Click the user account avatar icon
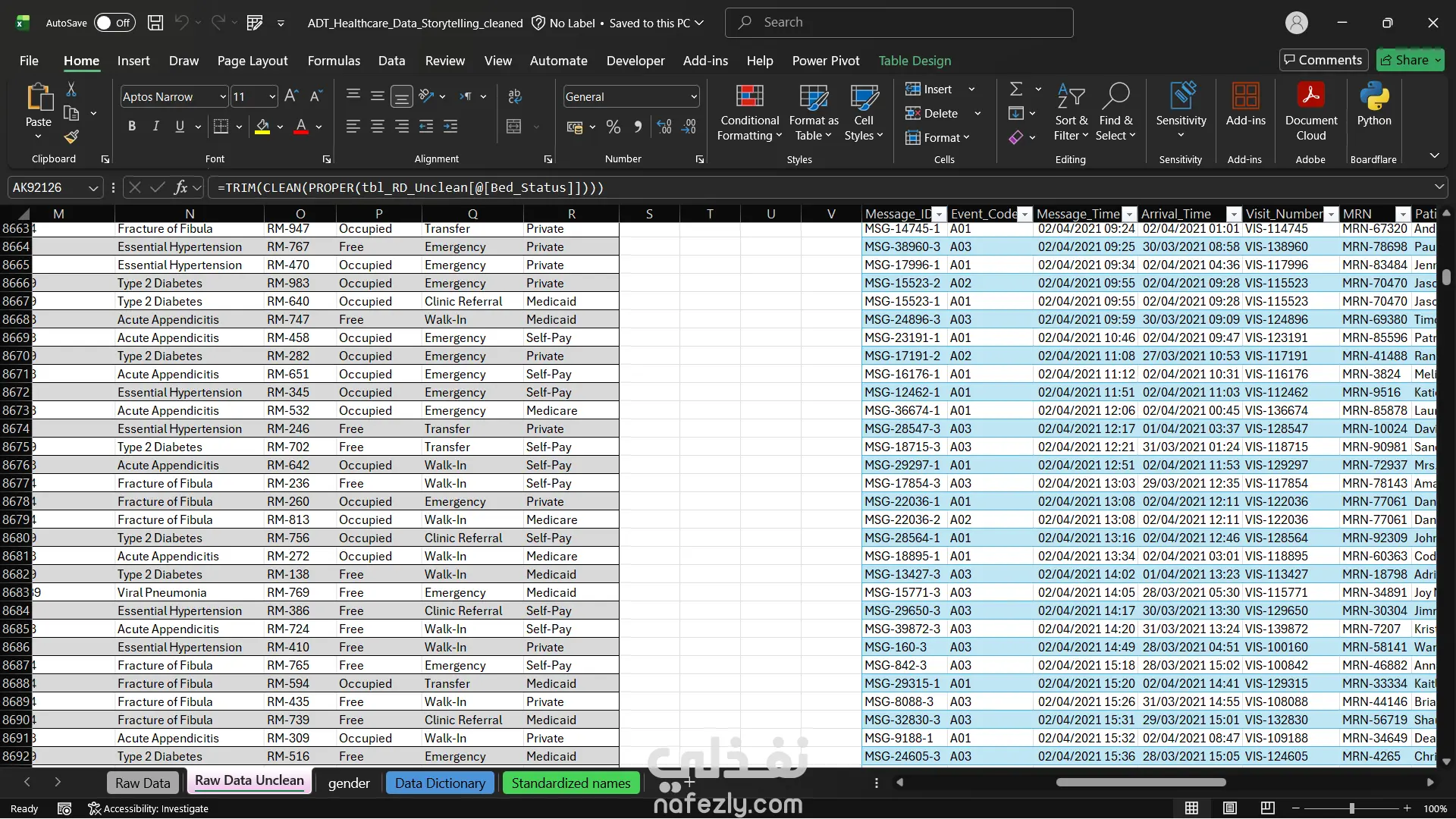Viewport: 1456px width, 819px height. 1297,23
